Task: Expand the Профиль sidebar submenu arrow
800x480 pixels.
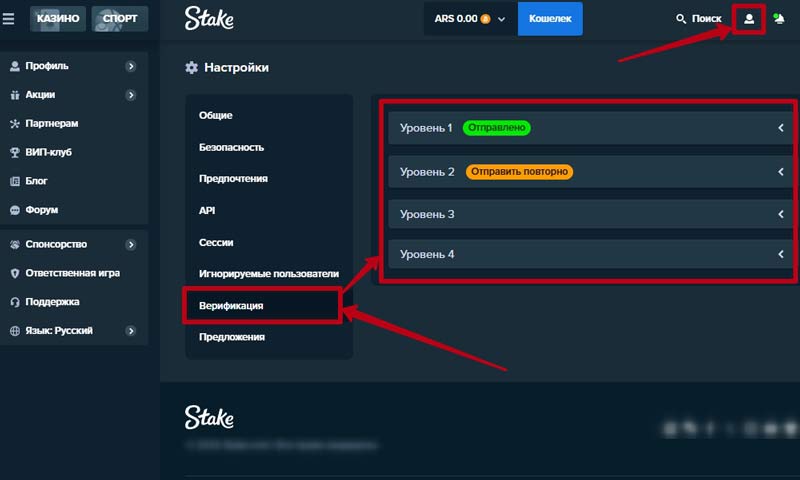Action: click(131, 67)
